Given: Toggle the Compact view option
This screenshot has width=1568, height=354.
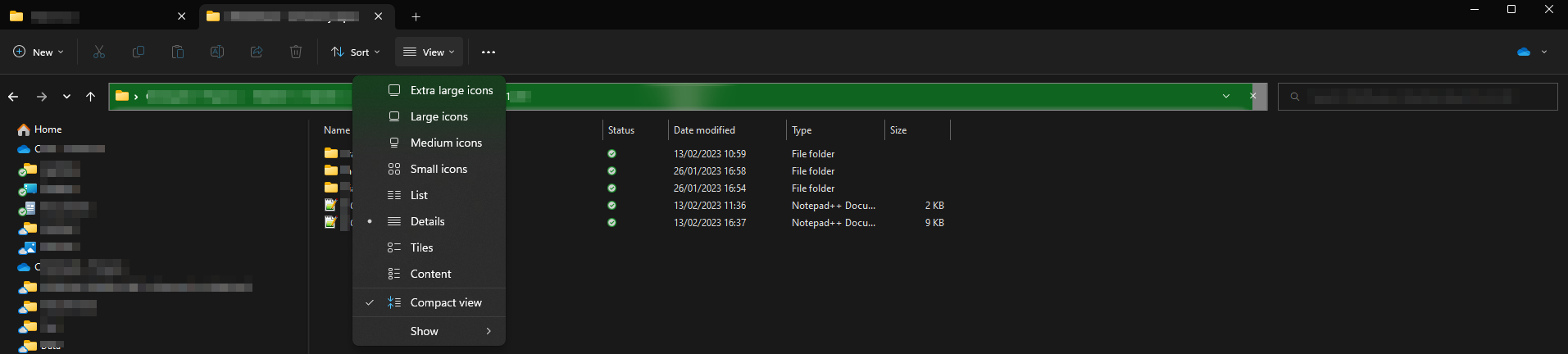Looking at the screenshot, I should click(445, 302).
